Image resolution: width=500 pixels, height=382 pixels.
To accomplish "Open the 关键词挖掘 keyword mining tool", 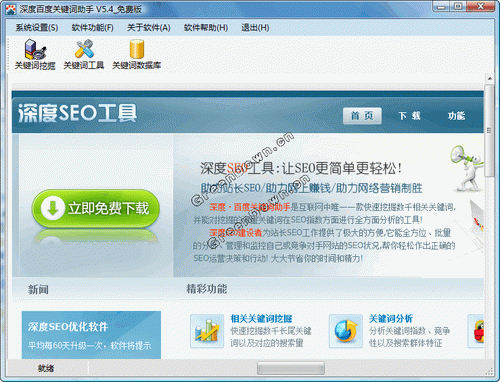I will coord(35,55).
